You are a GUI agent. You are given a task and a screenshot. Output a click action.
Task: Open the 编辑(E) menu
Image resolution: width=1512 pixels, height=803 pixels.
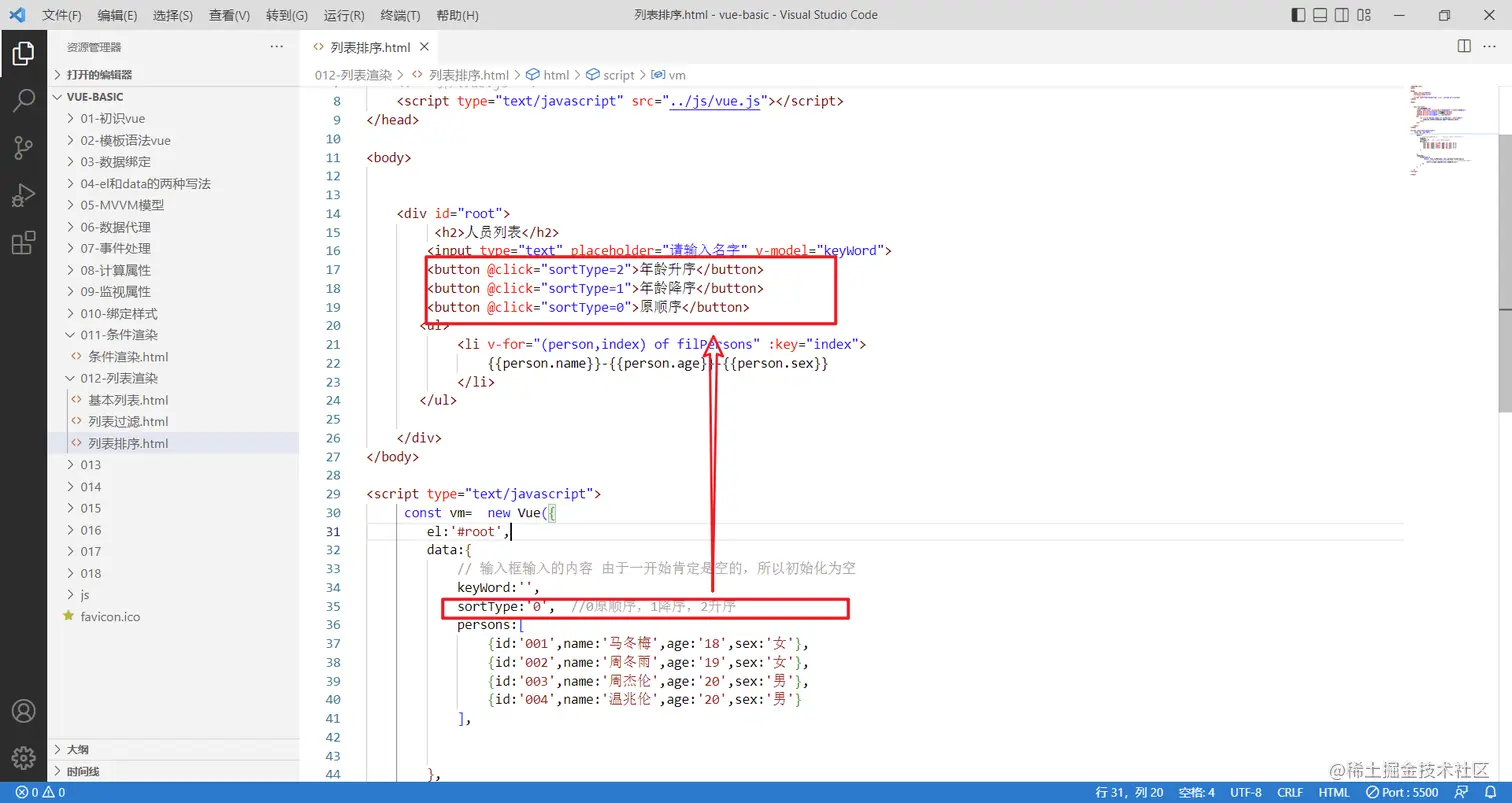pyautogui.click(x=118, y=15)
